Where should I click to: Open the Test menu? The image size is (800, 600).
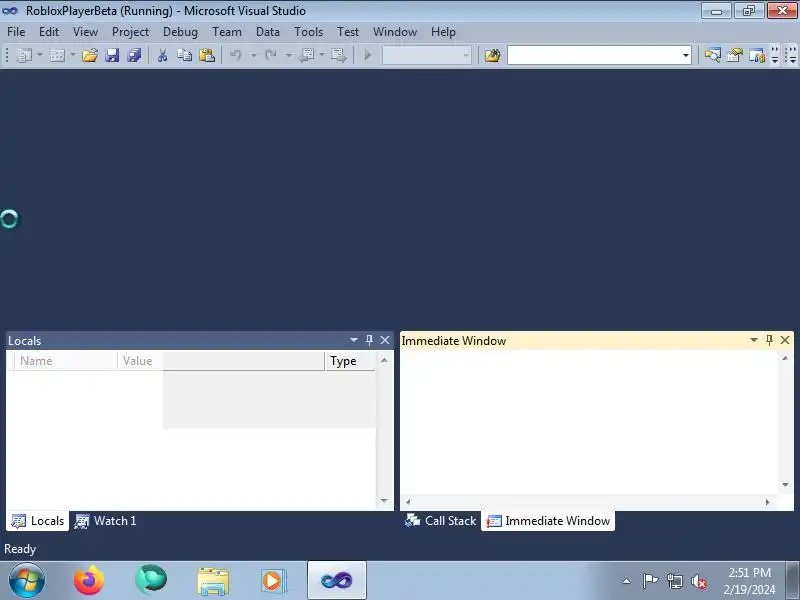click(348, 32)
